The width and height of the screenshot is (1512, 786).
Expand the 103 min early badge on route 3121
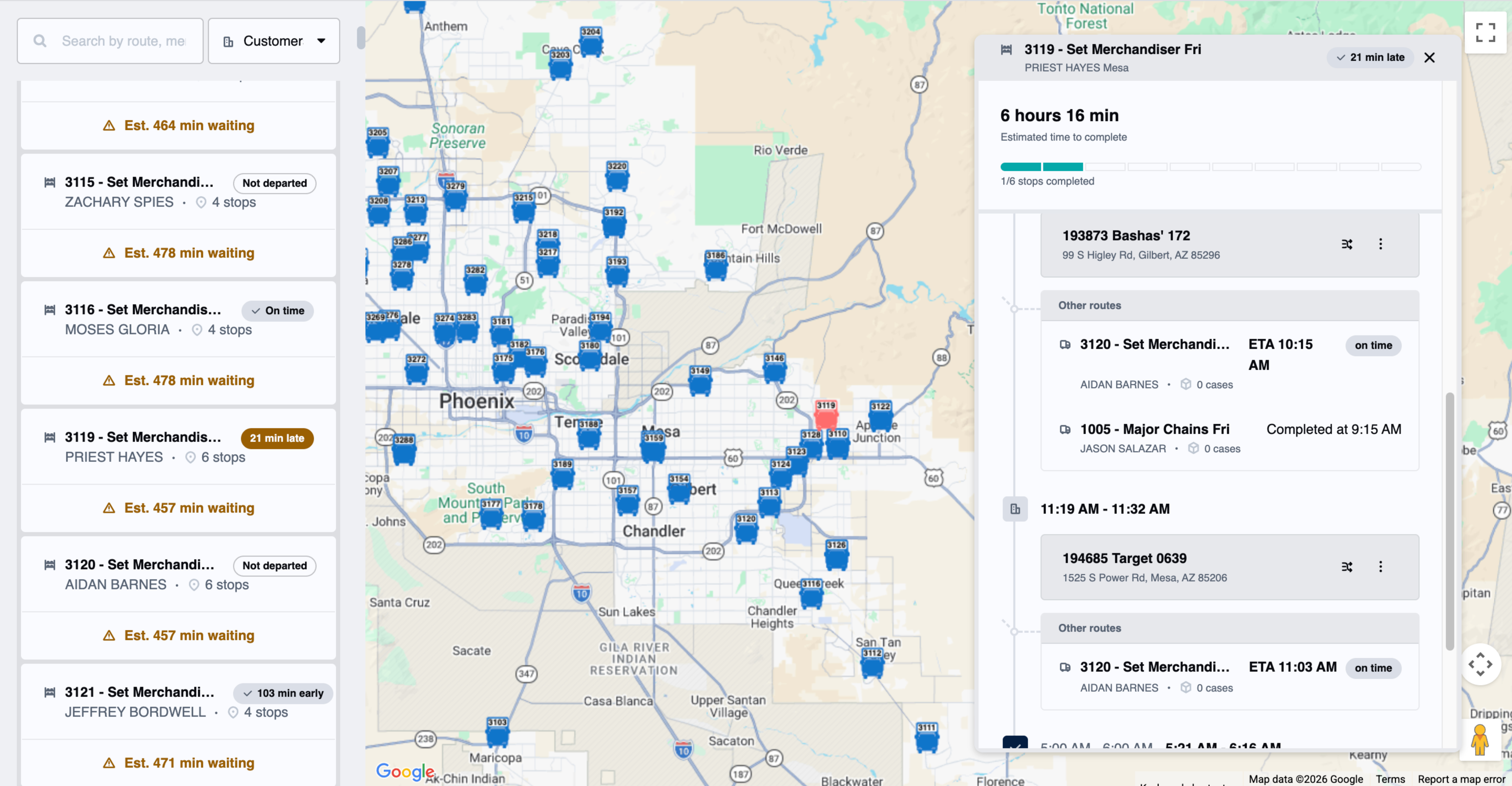tap(283, 693)
